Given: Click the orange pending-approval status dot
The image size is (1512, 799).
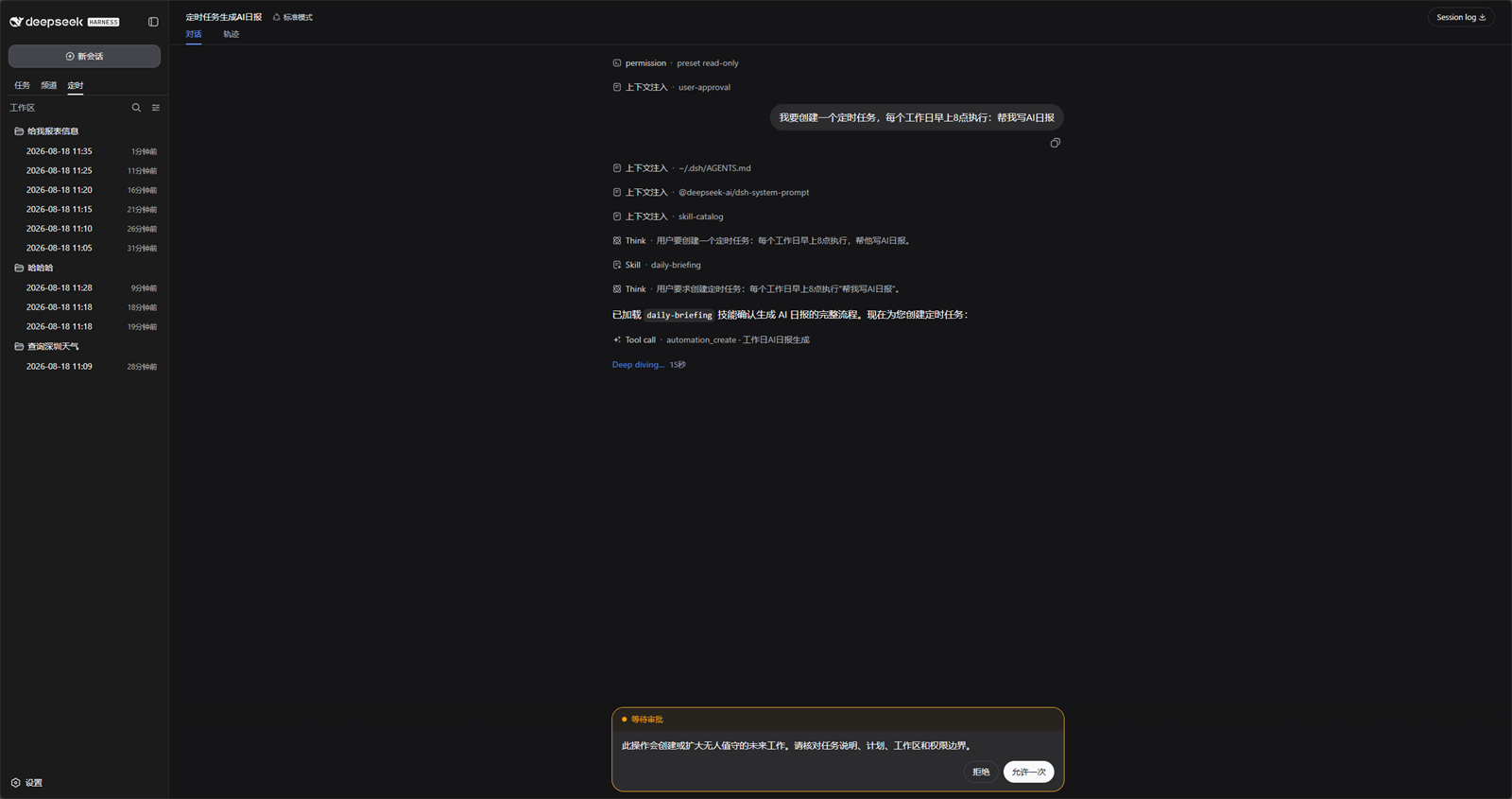Looking at the screenshot, I should point(625,720).
